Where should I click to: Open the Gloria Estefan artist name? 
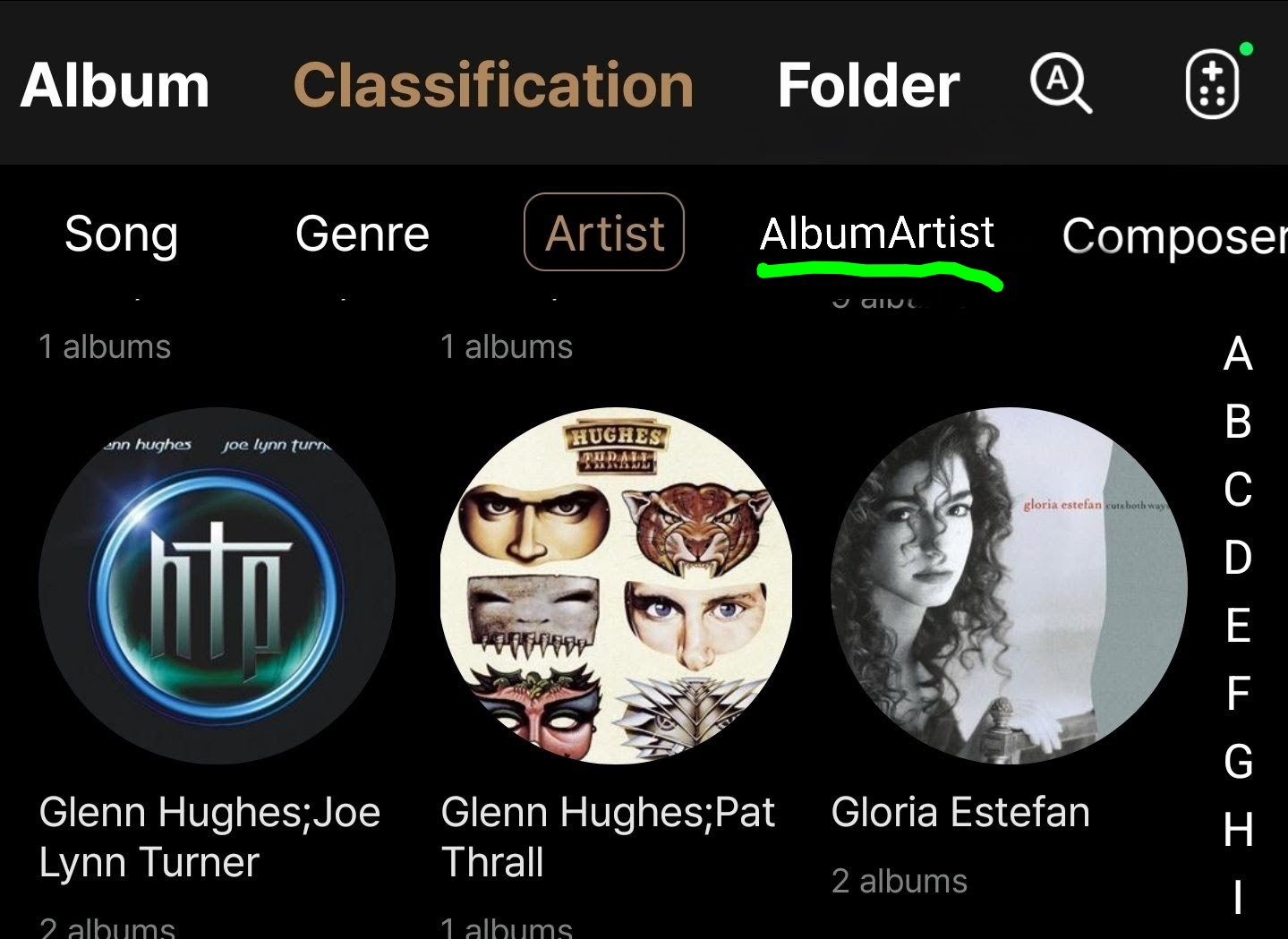960,813
